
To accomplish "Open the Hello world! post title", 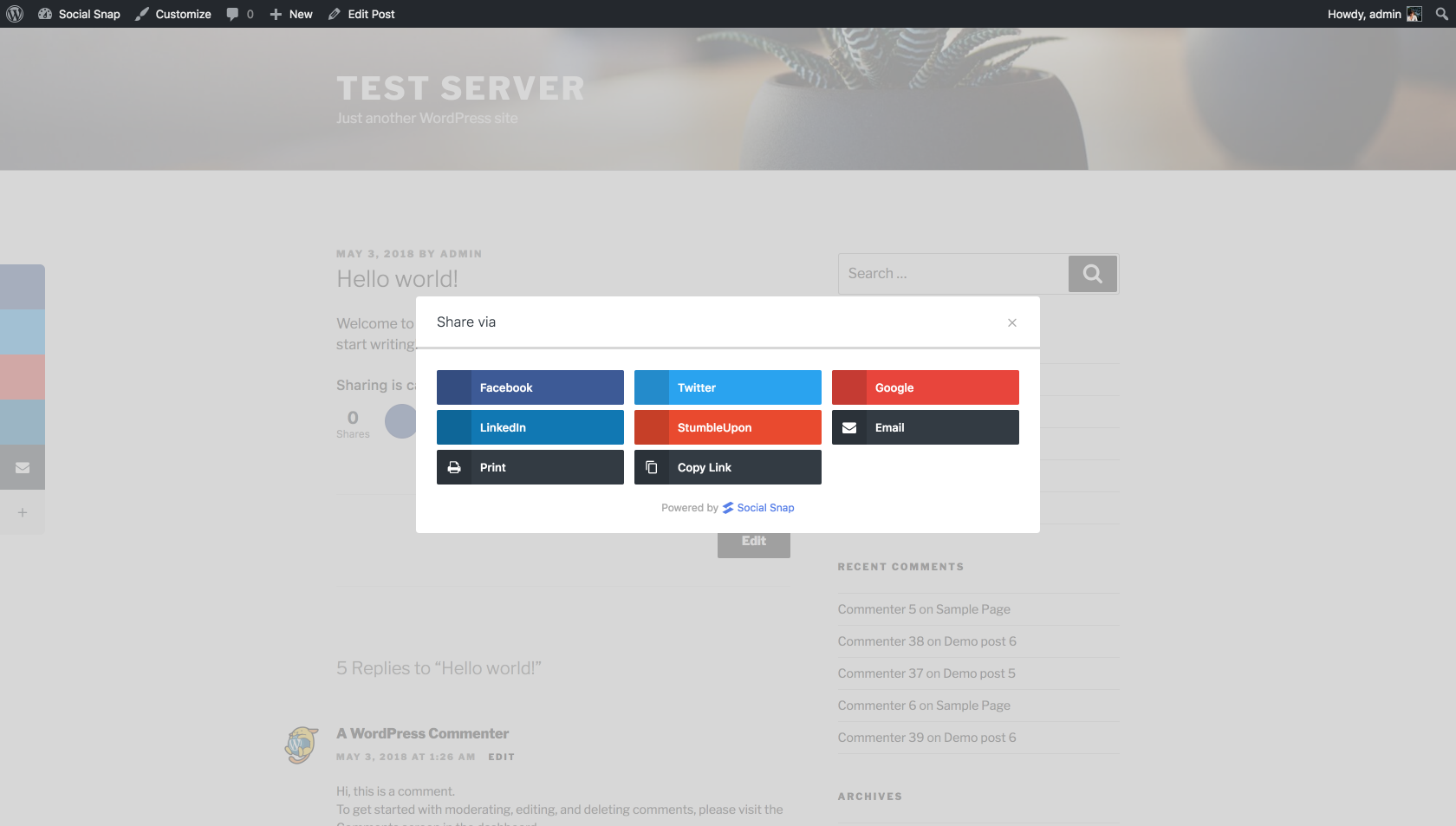I will click(397, 279).
